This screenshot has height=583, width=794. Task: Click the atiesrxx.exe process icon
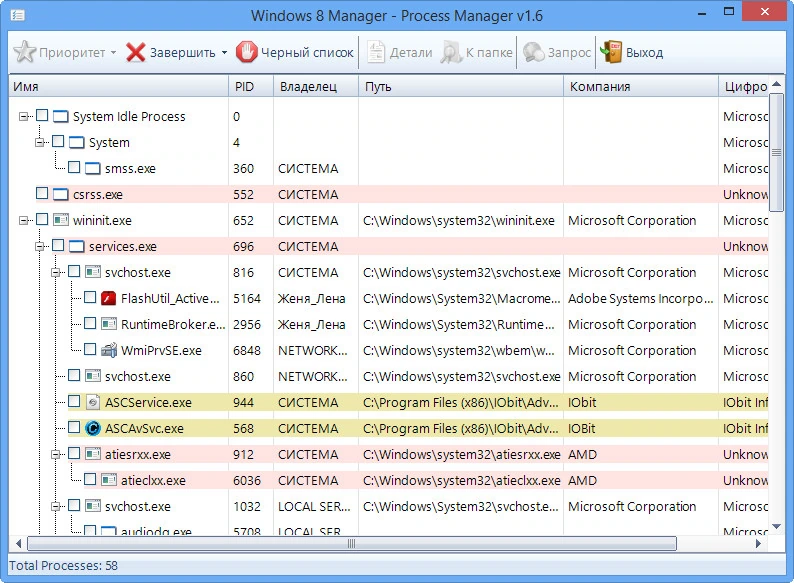93,454
